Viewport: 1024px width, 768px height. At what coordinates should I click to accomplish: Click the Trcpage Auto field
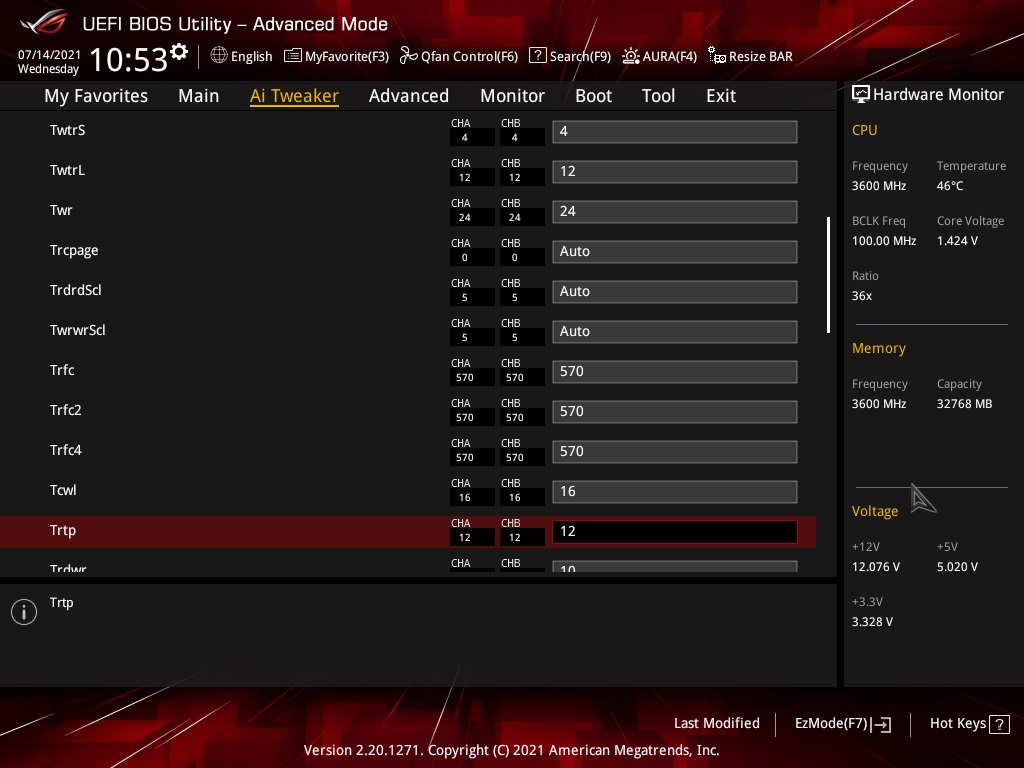(675, 251)
